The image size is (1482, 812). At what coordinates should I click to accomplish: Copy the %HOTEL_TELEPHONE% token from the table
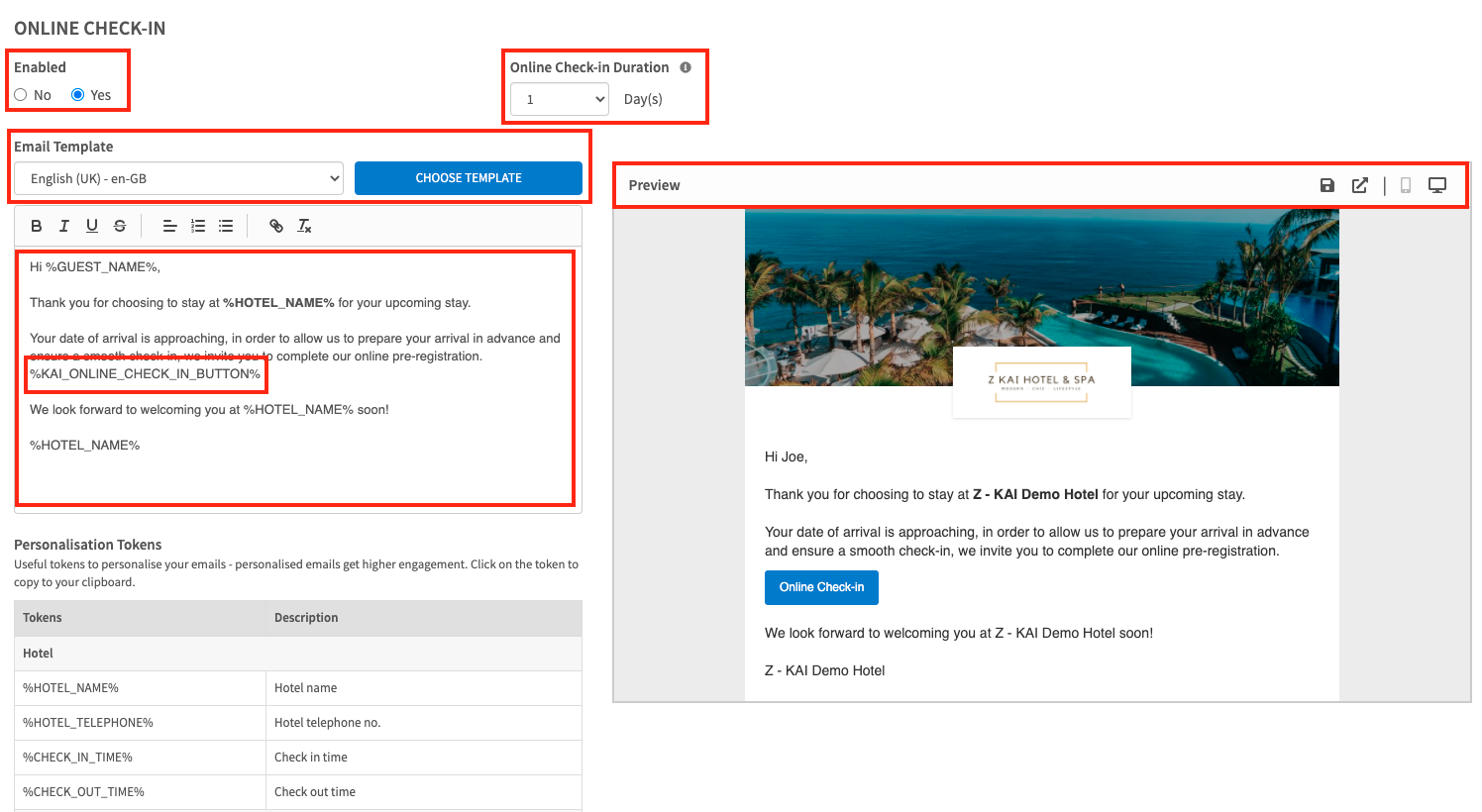pyautogui.click(x=88, y=723)
